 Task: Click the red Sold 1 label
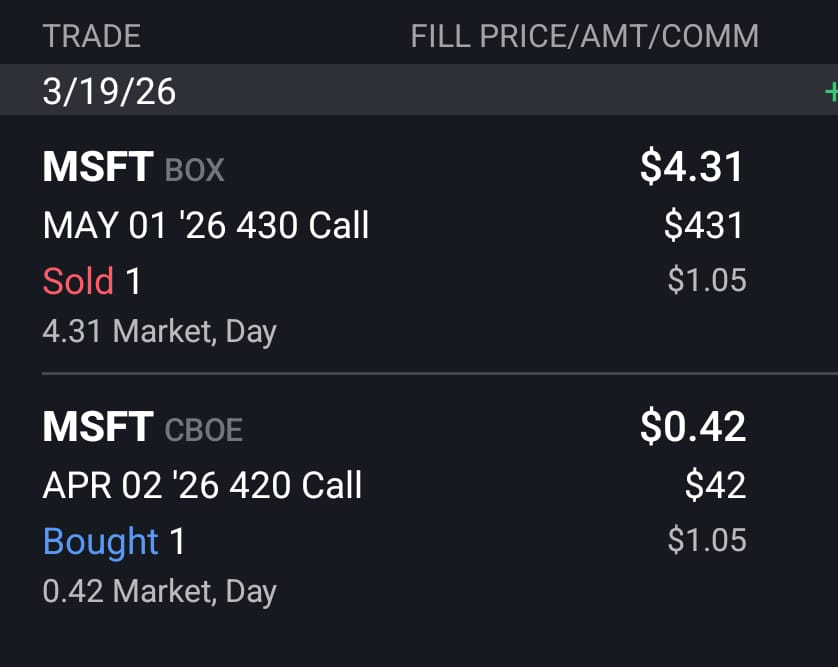point(92,281)
